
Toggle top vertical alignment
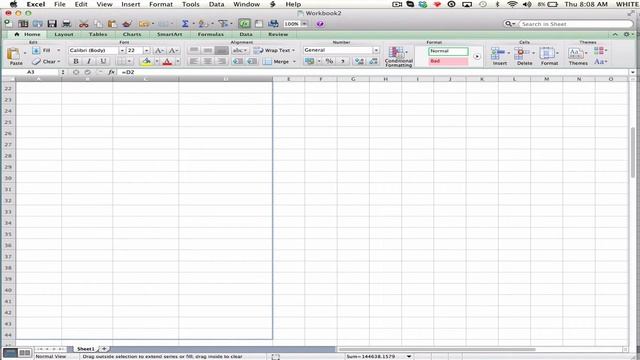pyautogui.click(x=194, y=50)
